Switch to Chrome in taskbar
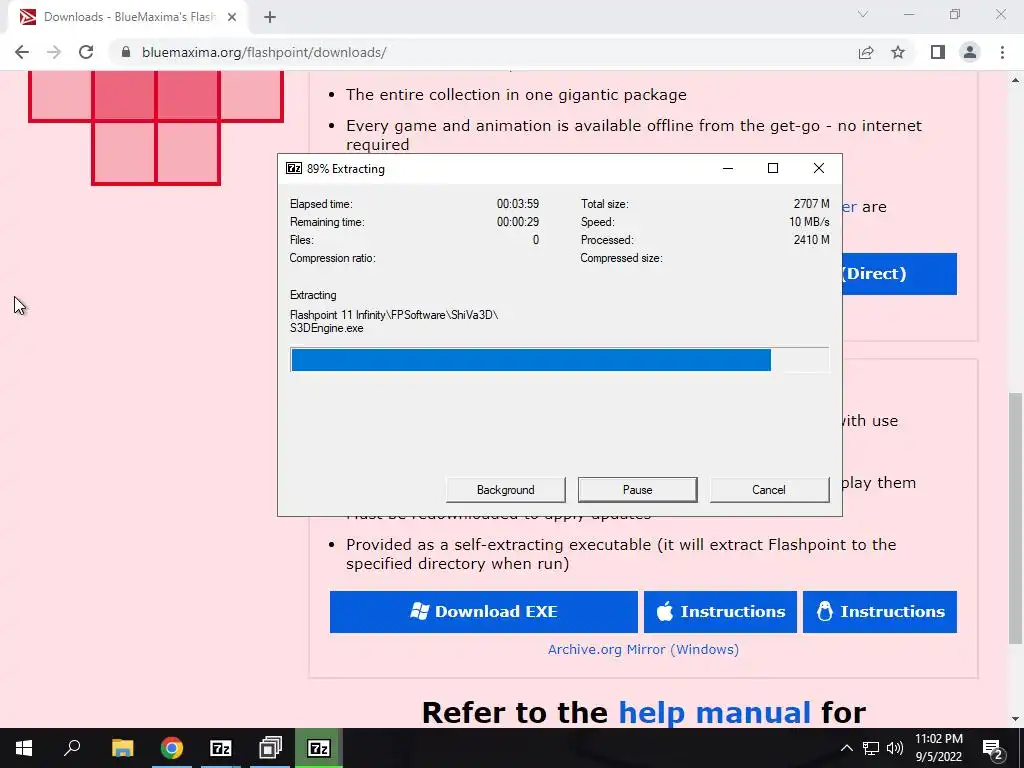Screen dimensions: 1024x768 click(x=172, y=748)
